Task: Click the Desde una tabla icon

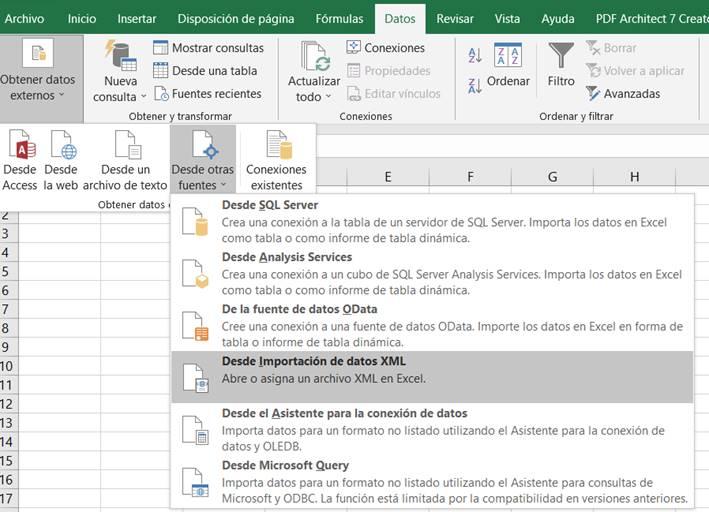Action: pos(161,71)
